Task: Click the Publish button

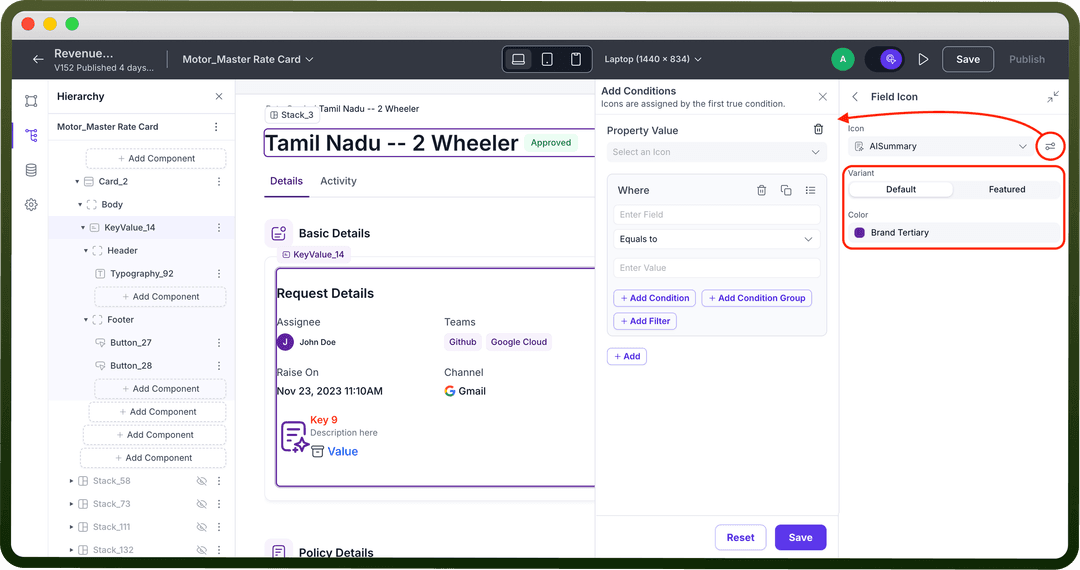Action: click(x=1027, y=59)
